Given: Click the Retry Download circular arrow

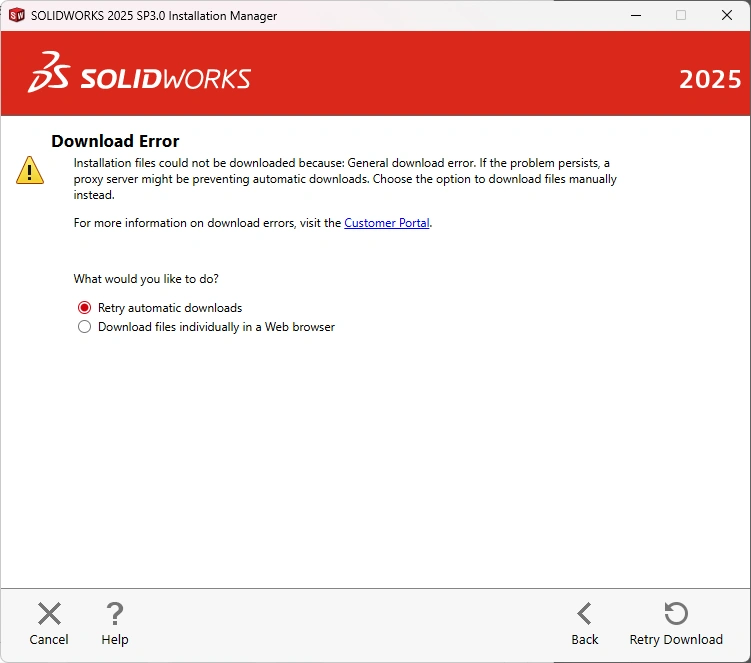Looking at the screenshot, I should pyautogui.click(x=676, y=614).
